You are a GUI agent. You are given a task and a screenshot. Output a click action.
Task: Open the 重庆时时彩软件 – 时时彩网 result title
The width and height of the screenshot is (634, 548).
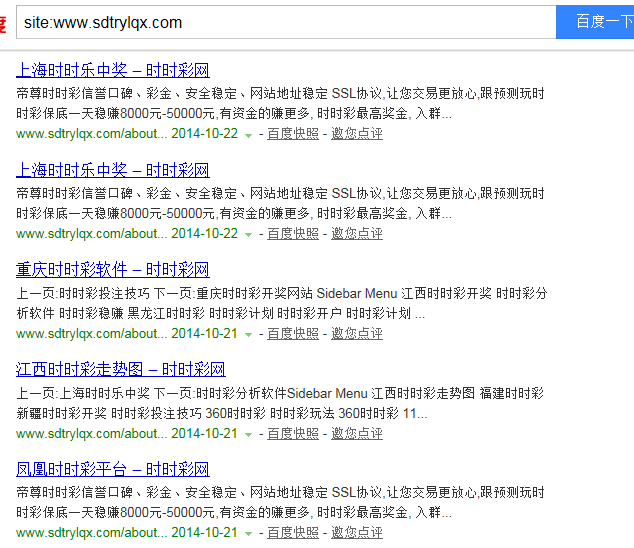click(x=113, y=270)
